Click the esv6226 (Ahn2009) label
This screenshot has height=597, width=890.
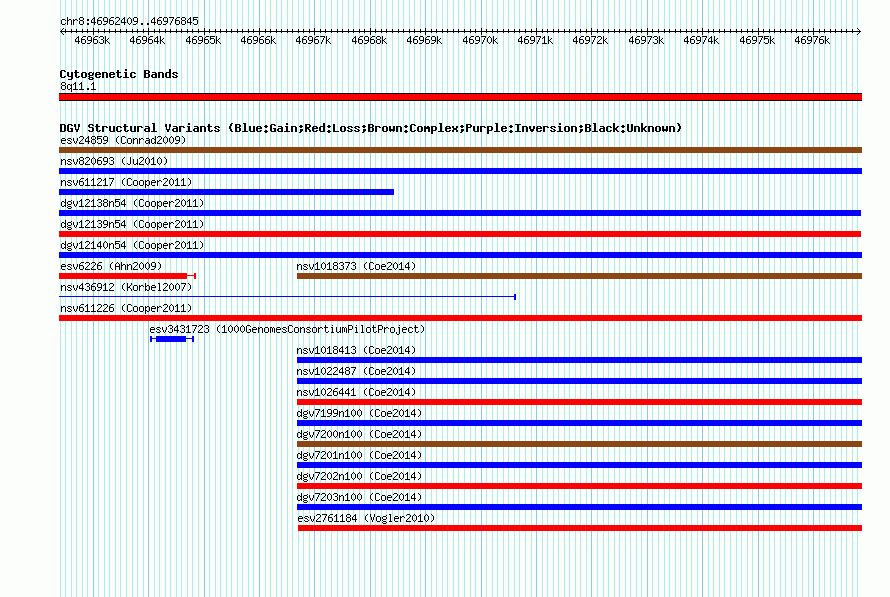(x=111, y=266)
